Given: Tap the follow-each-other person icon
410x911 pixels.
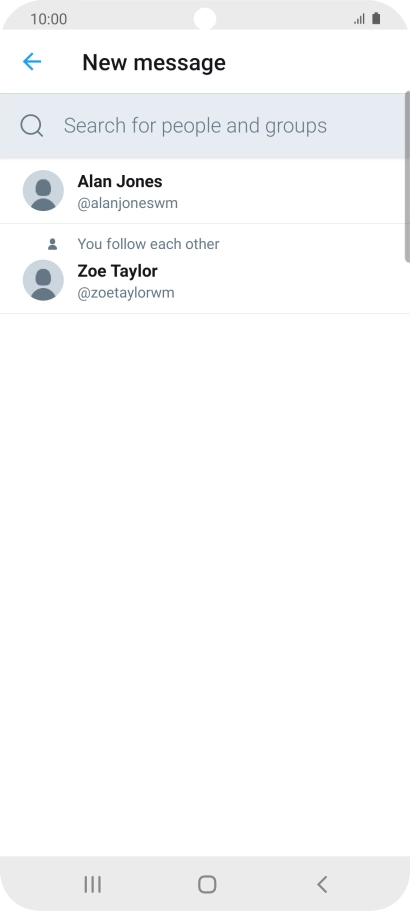Looking at the screenshot, I should tap(52, 244).
